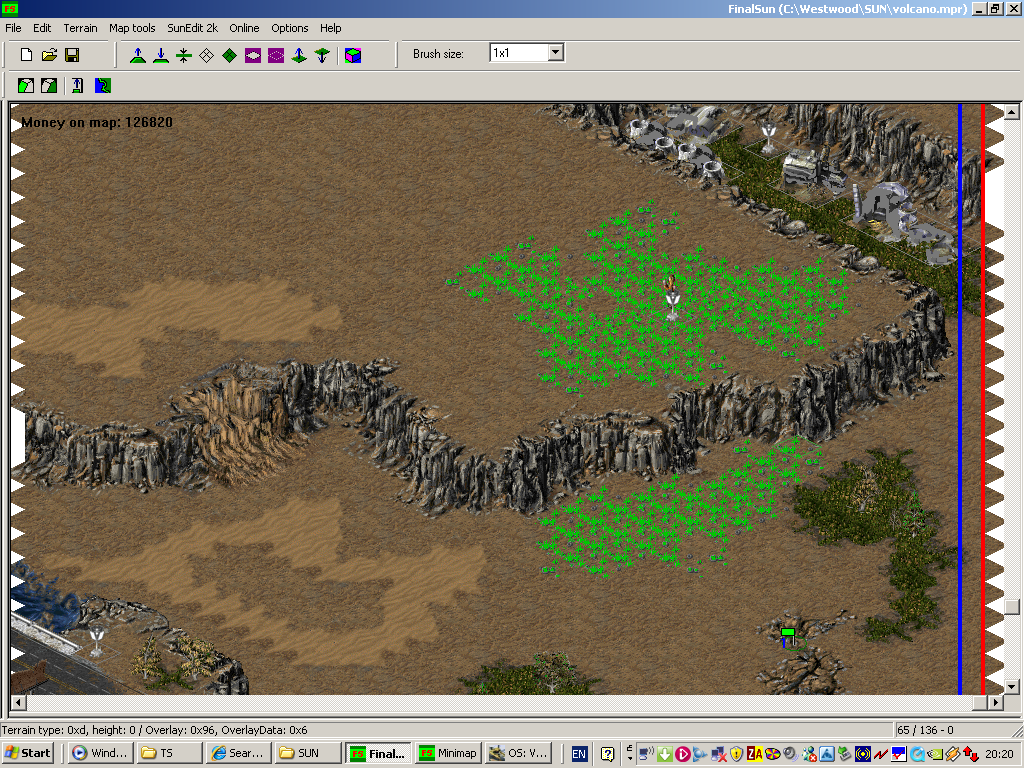Open the Online menu
1024x768 pixels.
click(244, 28)
